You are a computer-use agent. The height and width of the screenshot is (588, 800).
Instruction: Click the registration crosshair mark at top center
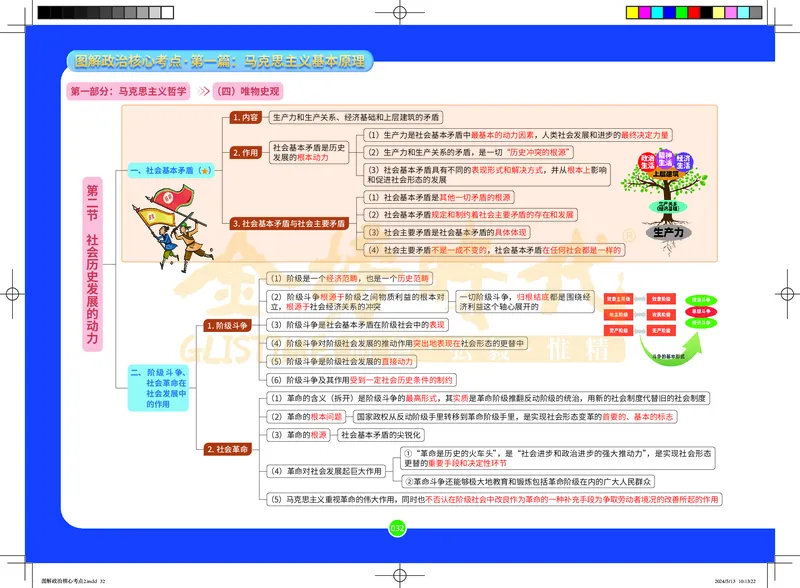(x=400, y=13)
